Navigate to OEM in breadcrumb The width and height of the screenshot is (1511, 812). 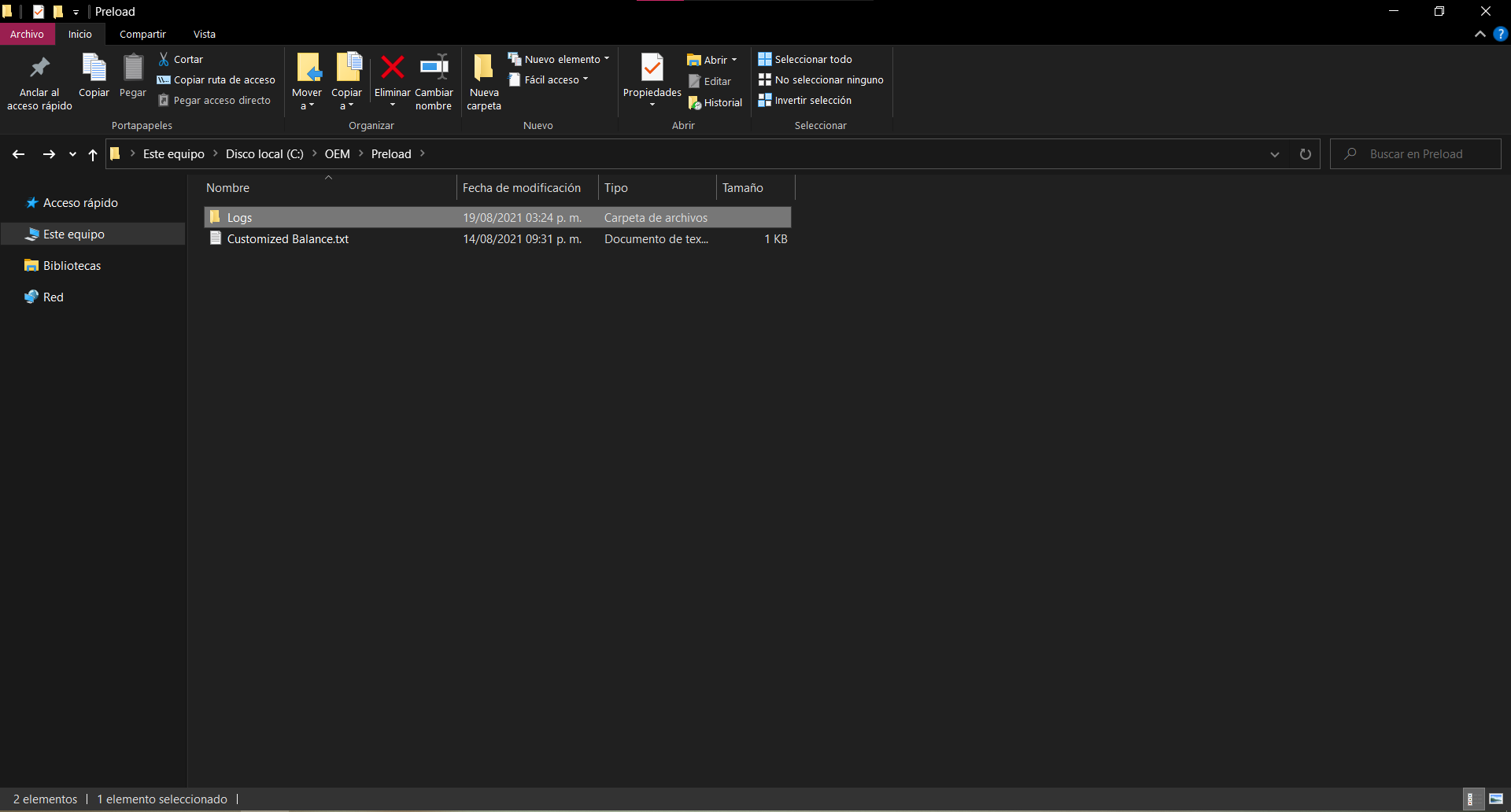pos(337,154)
